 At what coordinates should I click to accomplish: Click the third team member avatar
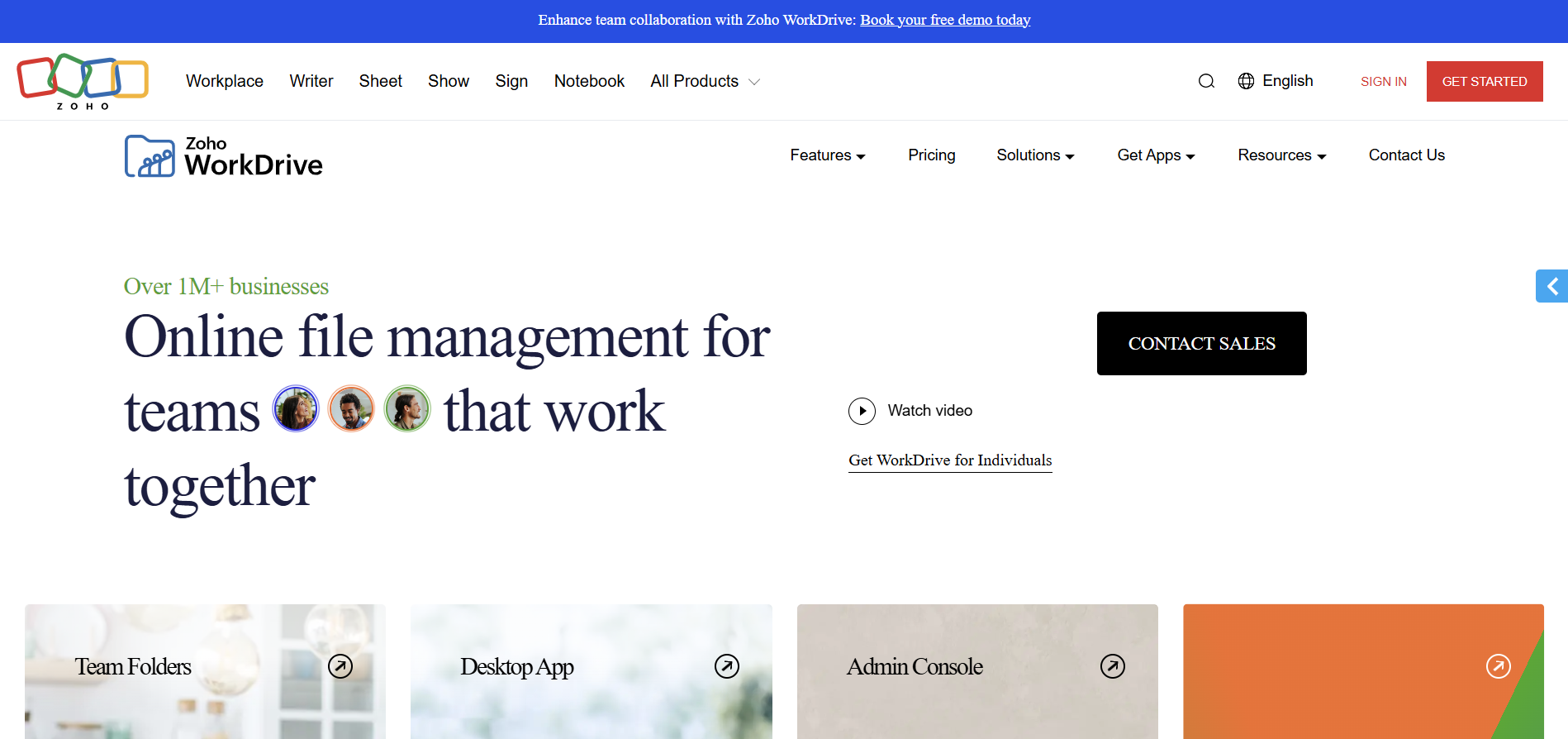coord(407,408)
